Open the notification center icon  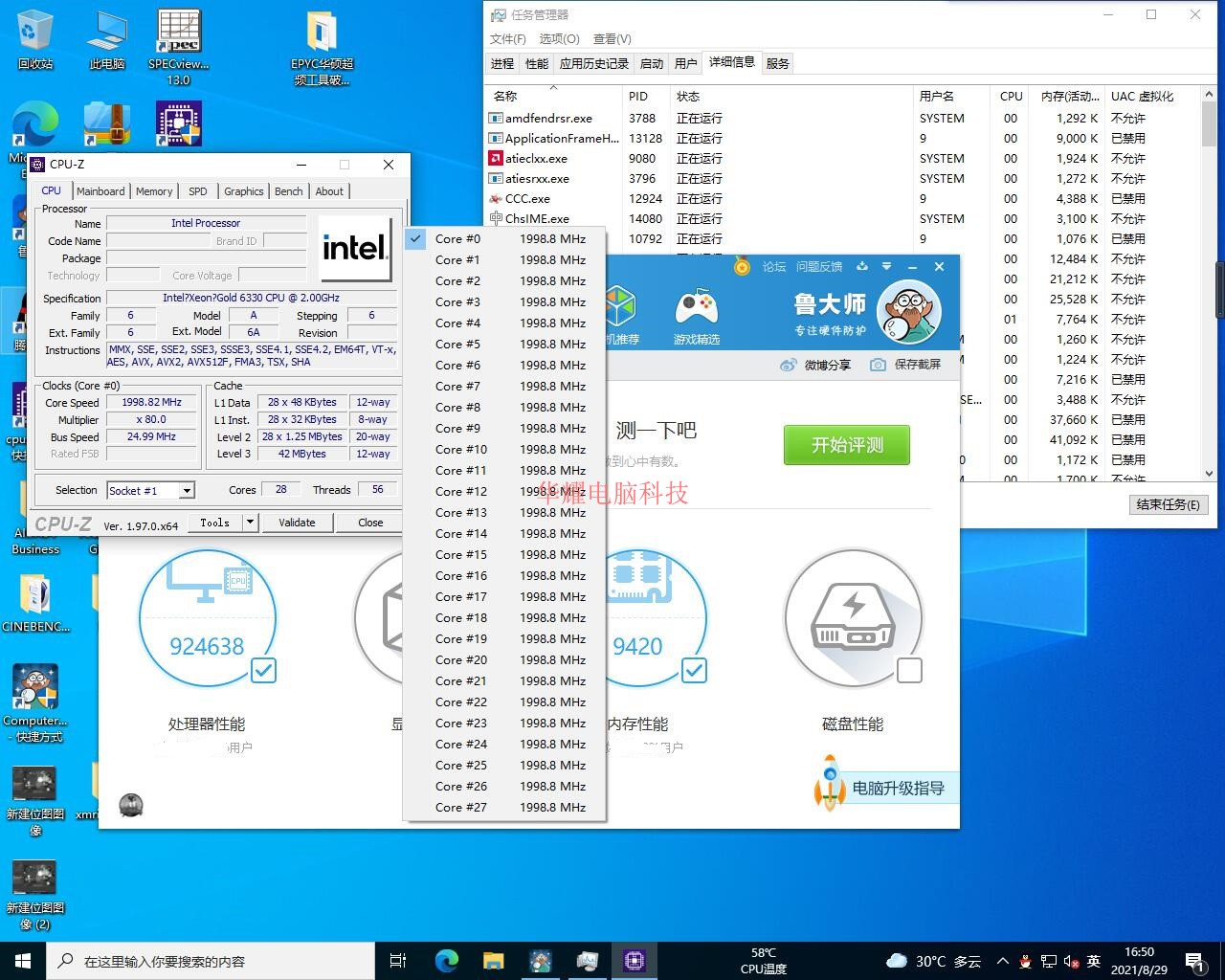(x=1195, y=961)
